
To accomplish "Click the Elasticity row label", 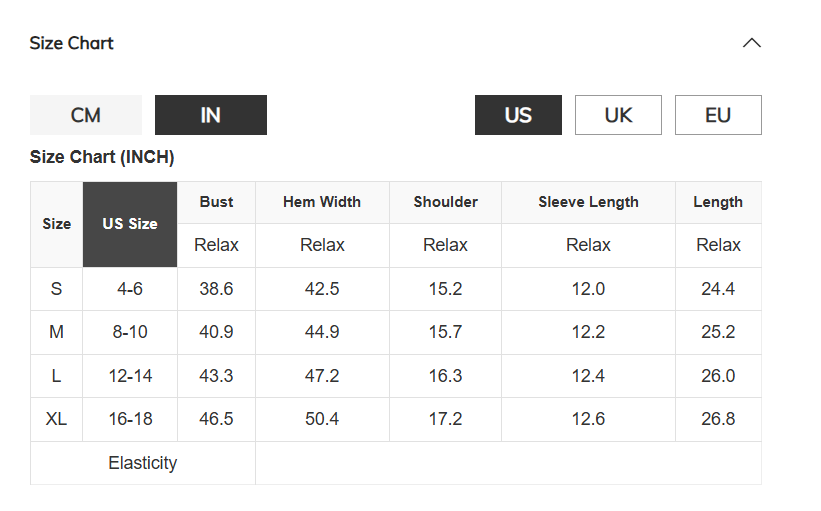I will pos(143,463).
